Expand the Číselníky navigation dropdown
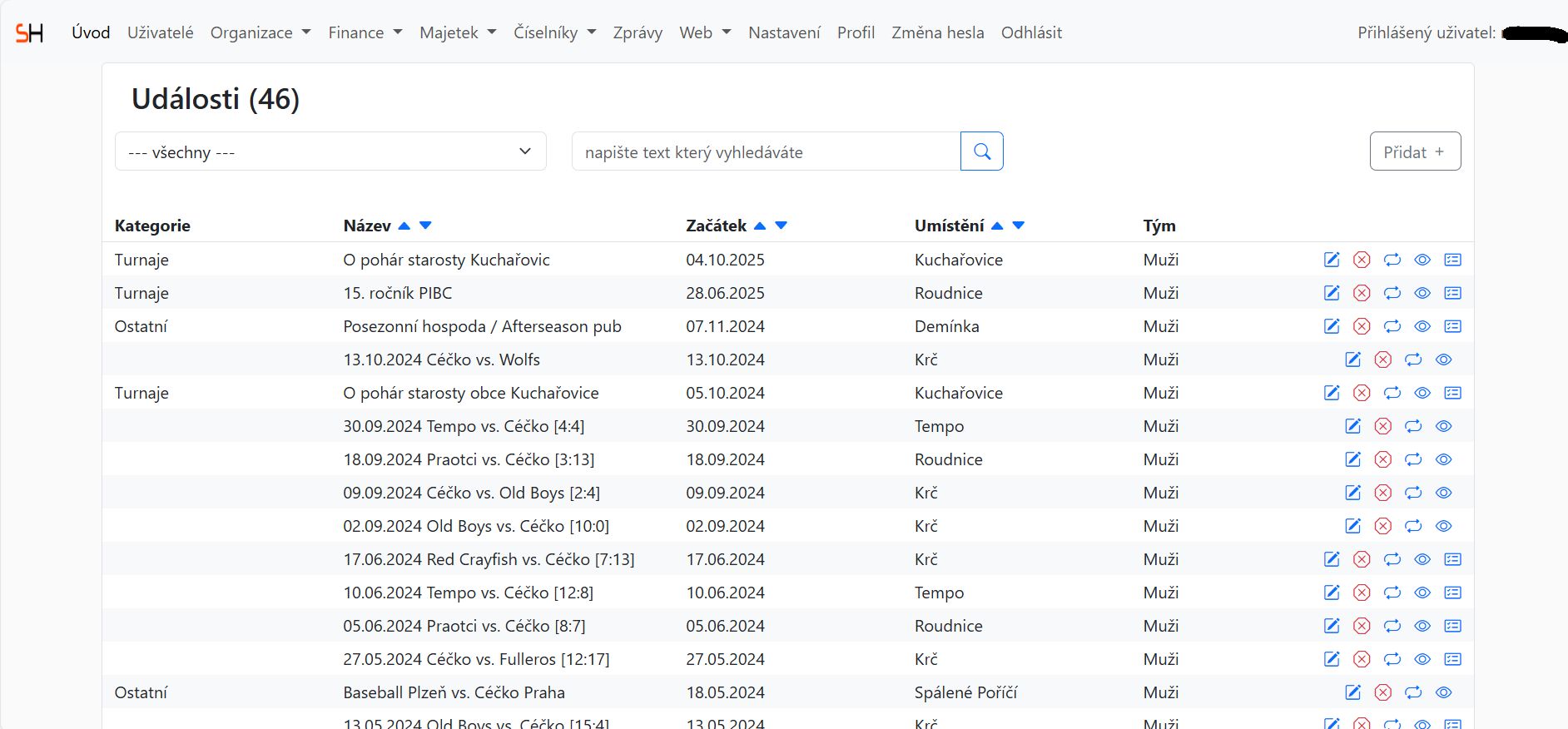1568x729 pixels. (x=554, y=32)
